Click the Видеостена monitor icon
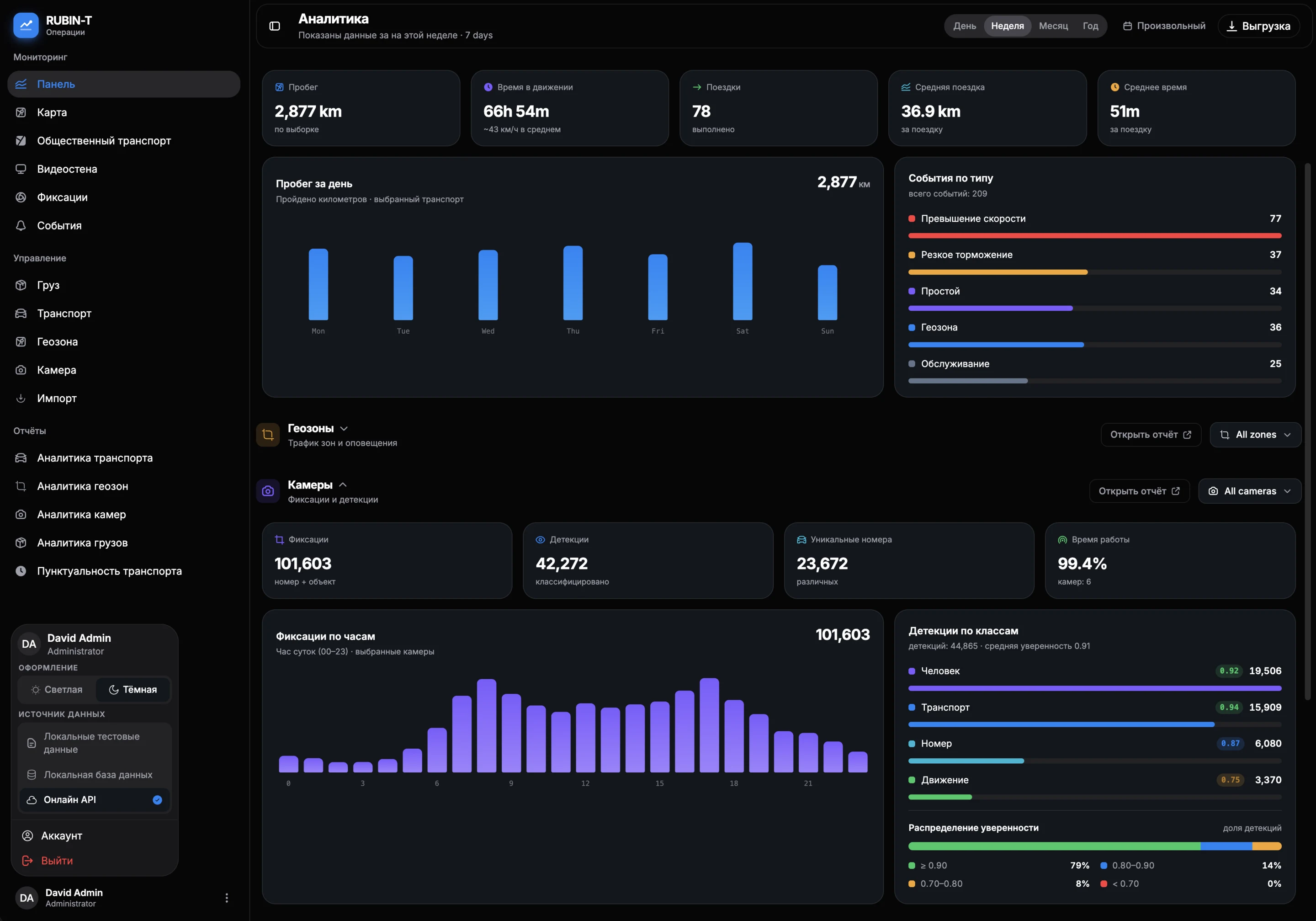This screenshot has height=921, width=1316. [21, 169]
